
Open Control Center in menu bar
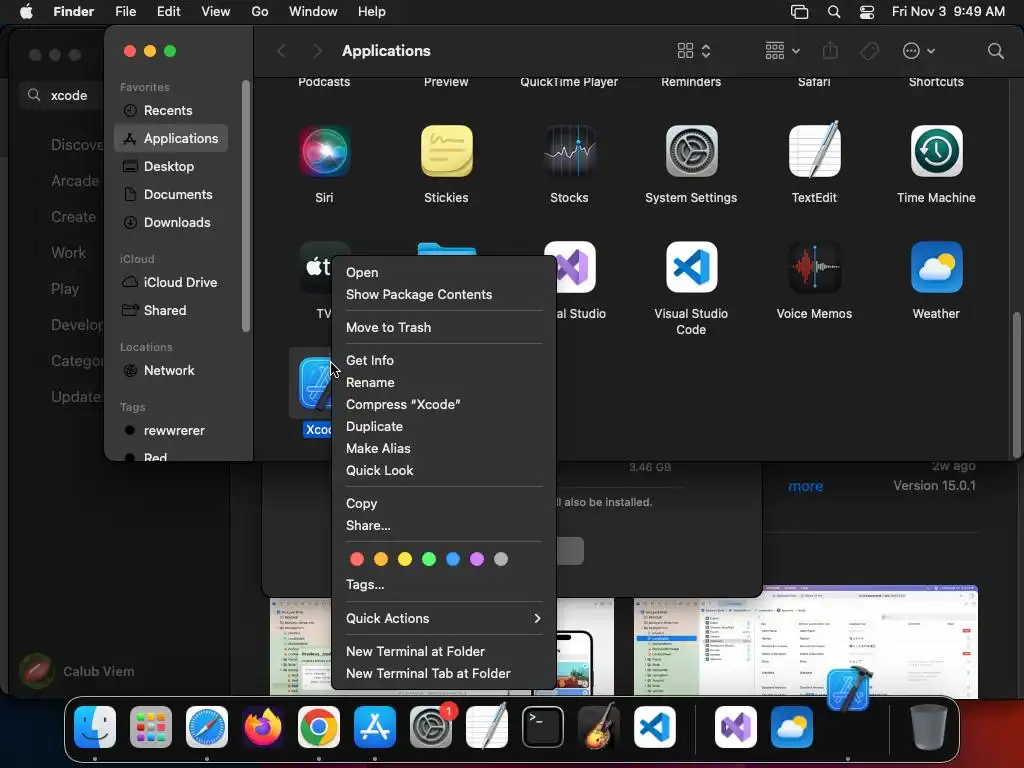click(867, 12)
